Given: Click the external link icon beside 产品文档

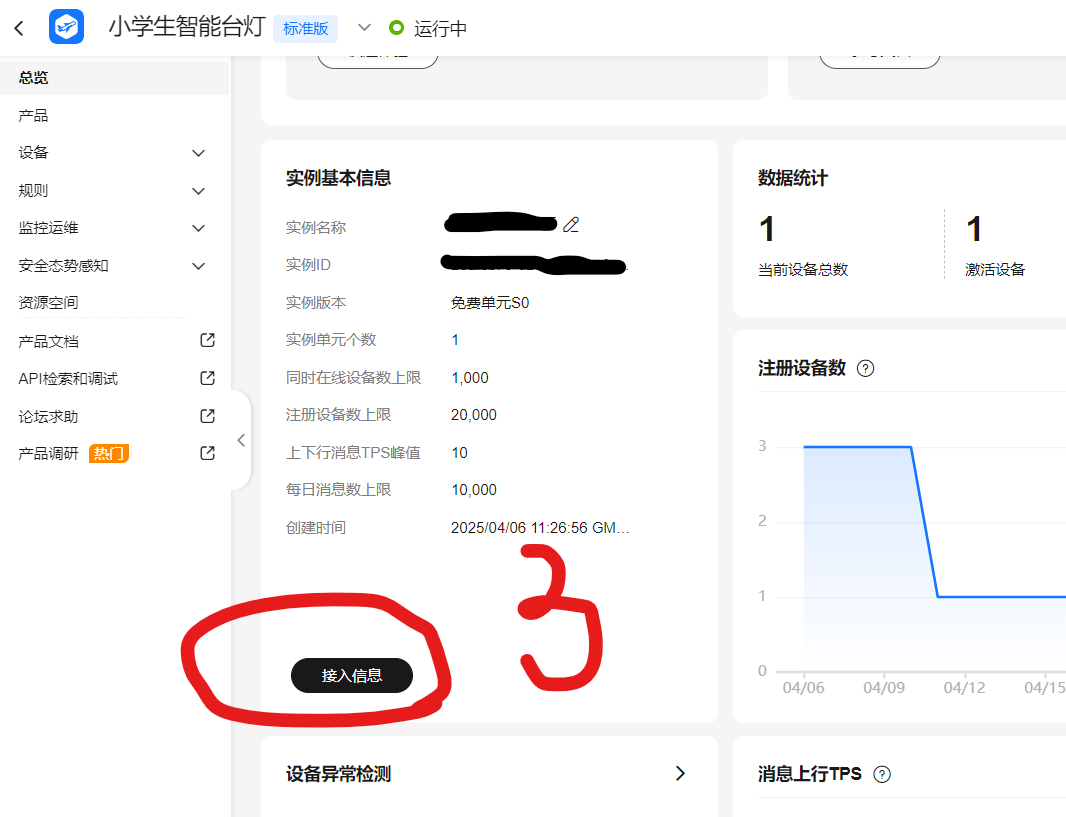Looking at the screenshot, I should coord(206,340).
